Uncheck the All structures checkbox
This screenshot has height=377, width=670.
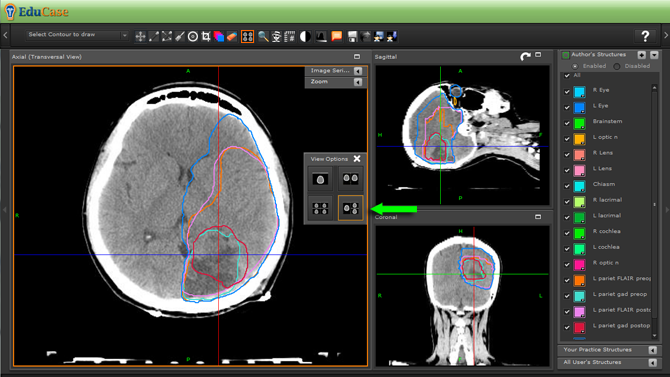(567, 76)
